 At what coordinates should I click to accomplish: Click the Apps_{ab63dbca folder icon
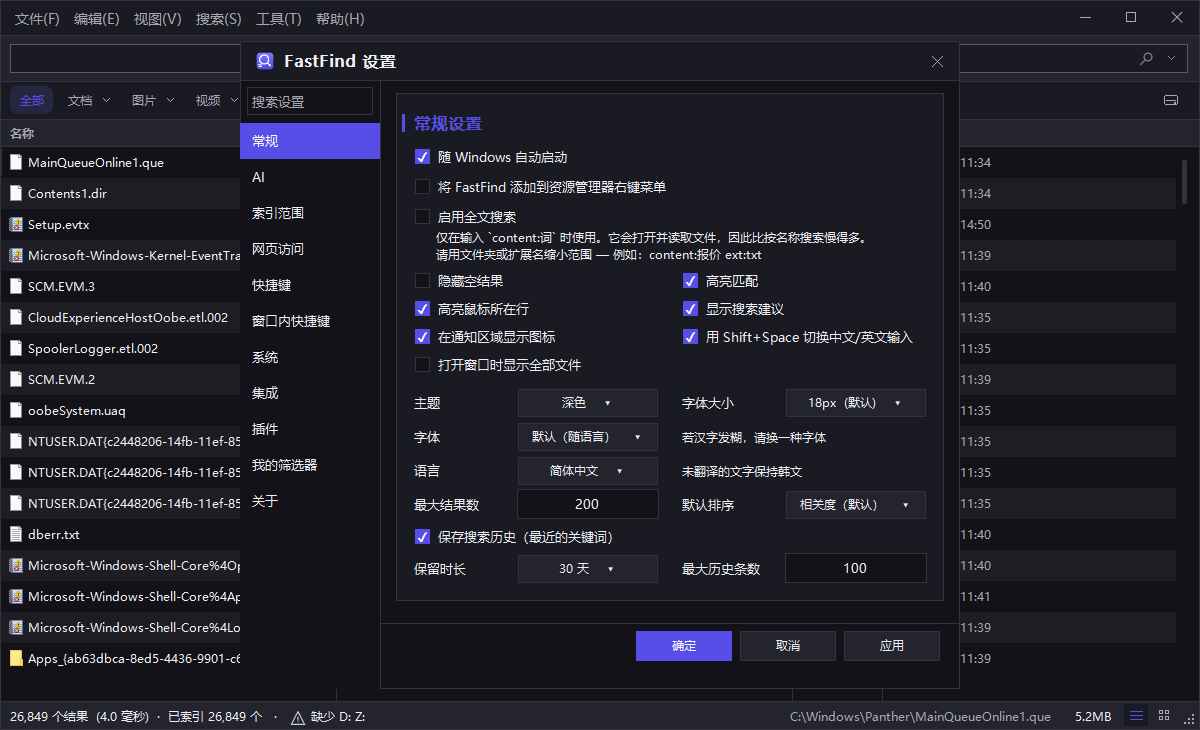click(16, 658)
